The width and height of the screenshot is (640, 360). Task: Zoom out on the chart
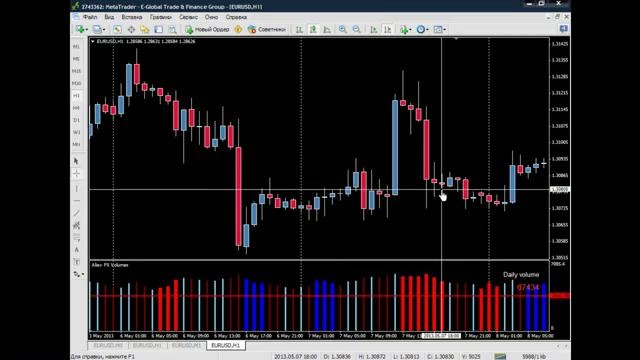point(356,29)
